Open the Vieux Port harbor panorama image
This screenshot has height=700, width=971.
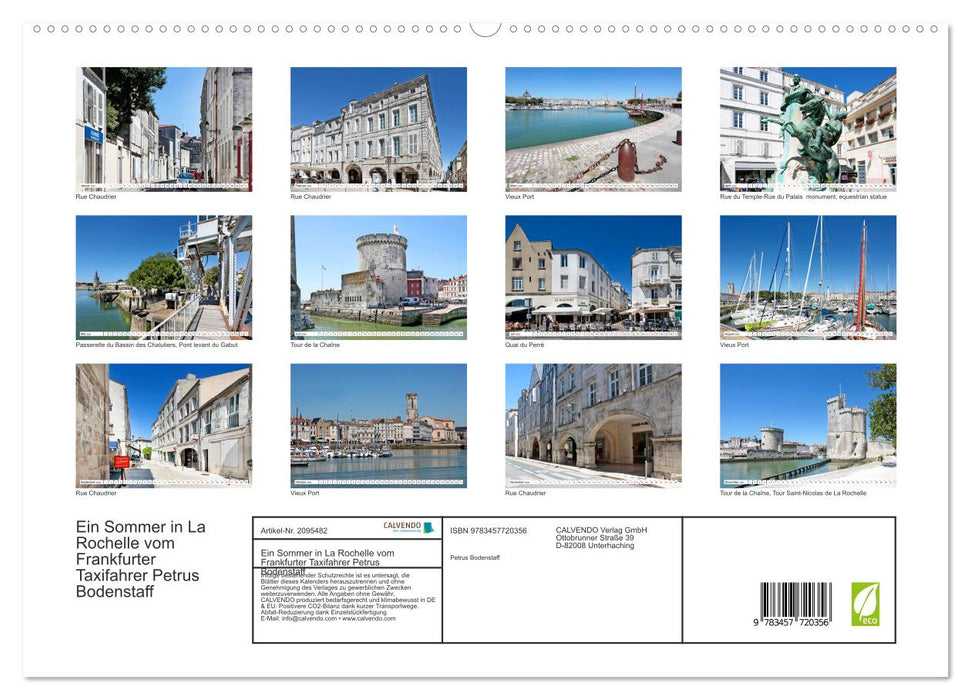click(x=593, y=128)
